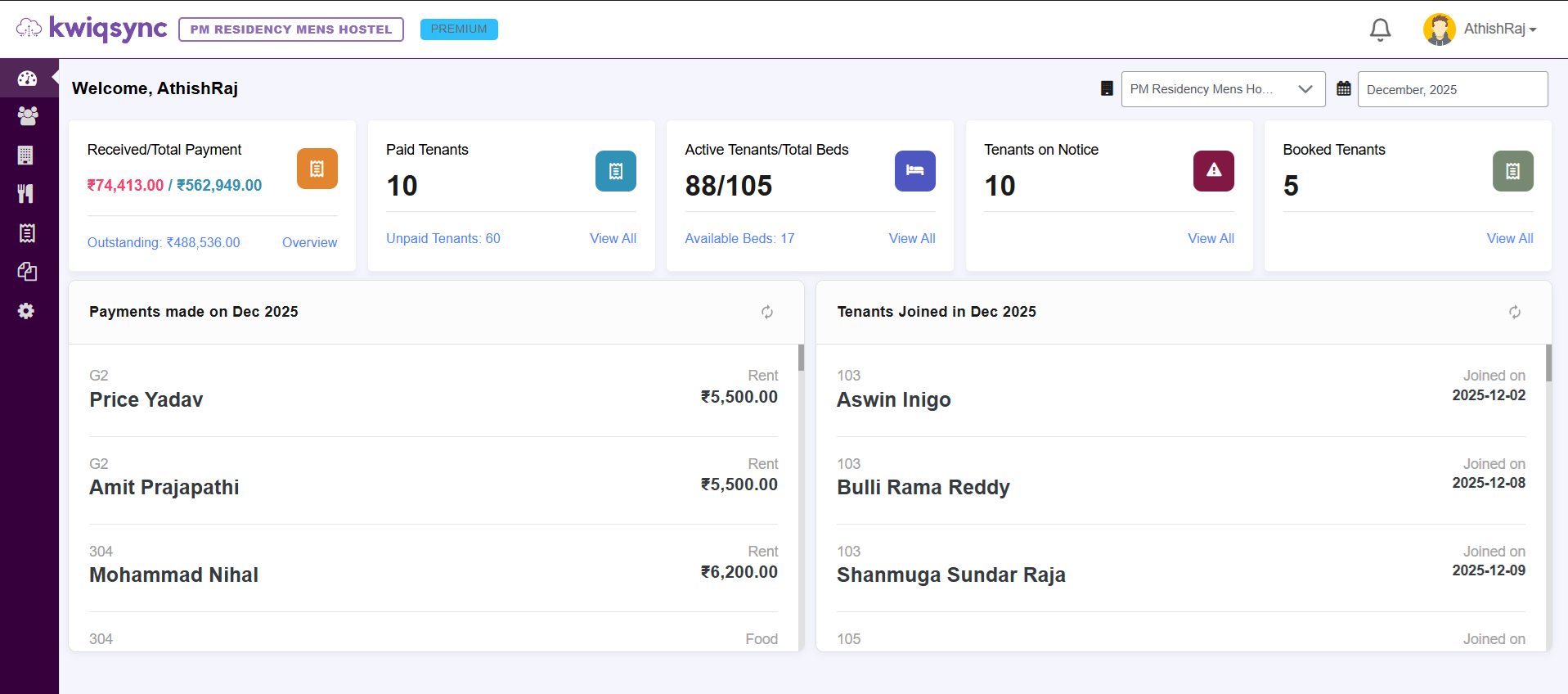
Task: Click View All under Booked Tenants
Action: [1509, 238]
